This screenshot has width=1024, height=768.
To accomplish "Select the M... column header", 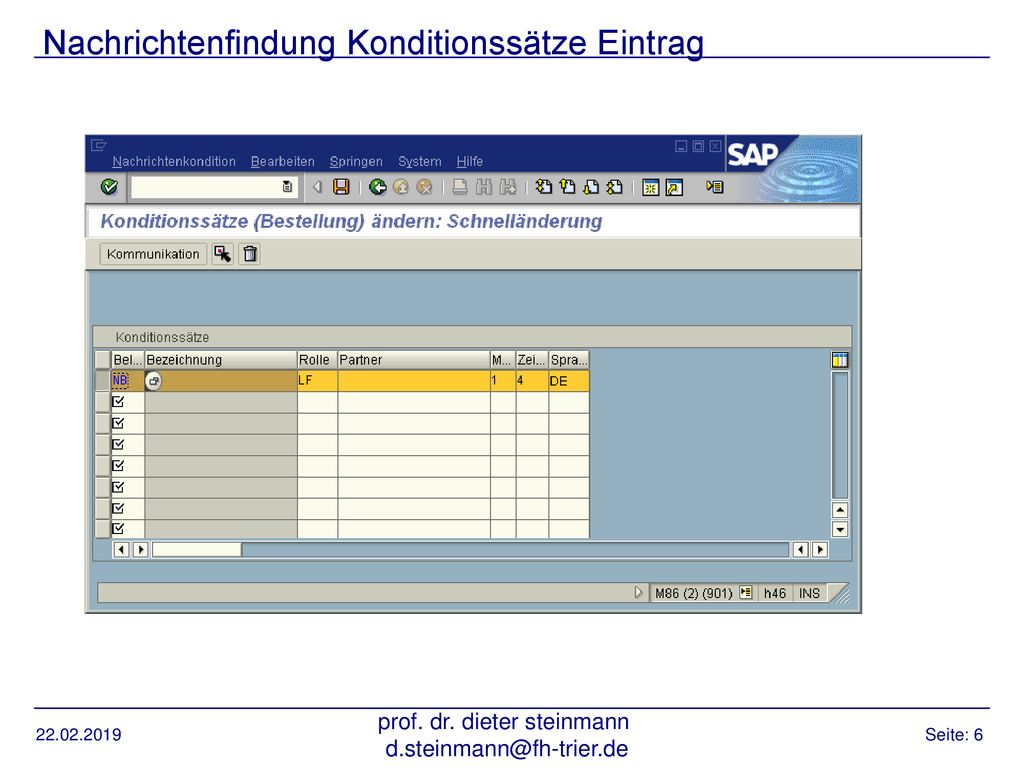I will click(504, 360).
